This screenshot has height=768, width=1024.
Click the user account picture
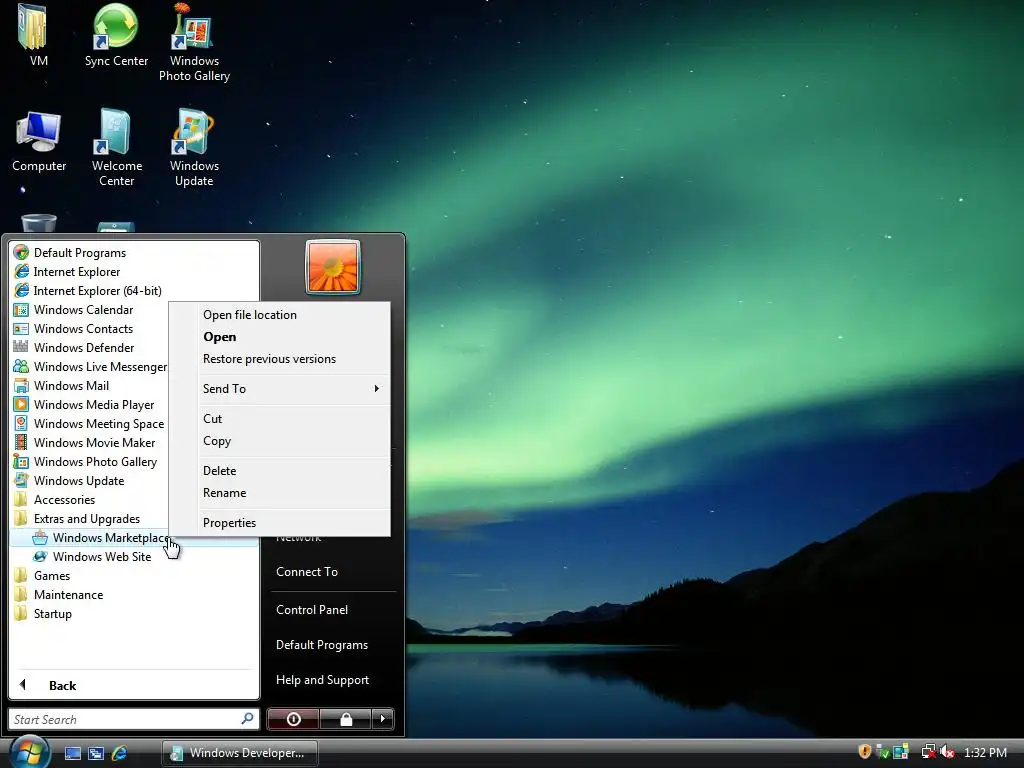pyautogui.click(x=332, y=266)
